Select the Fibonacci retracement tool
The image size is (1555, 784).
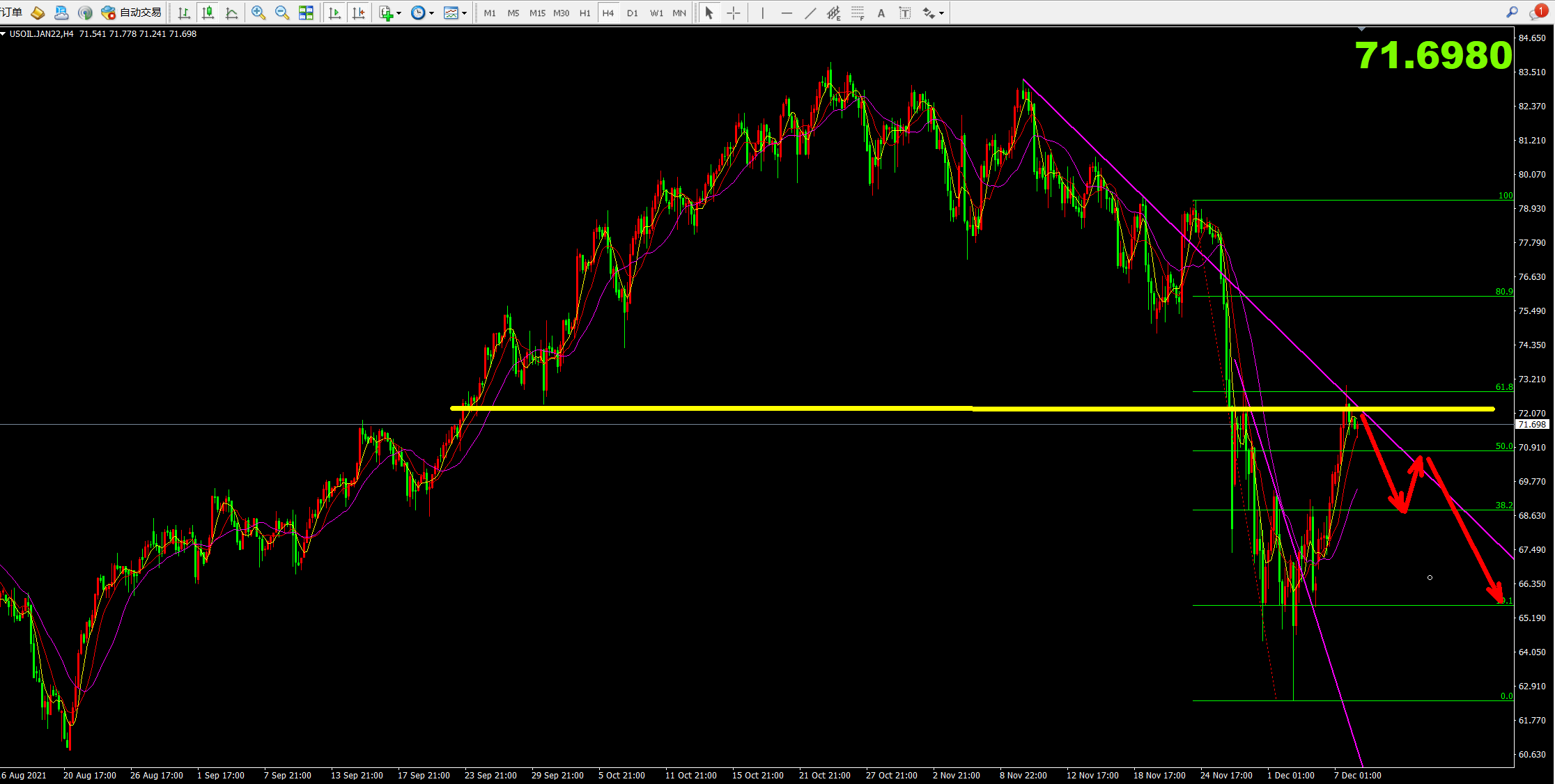(x=858, y=13)
